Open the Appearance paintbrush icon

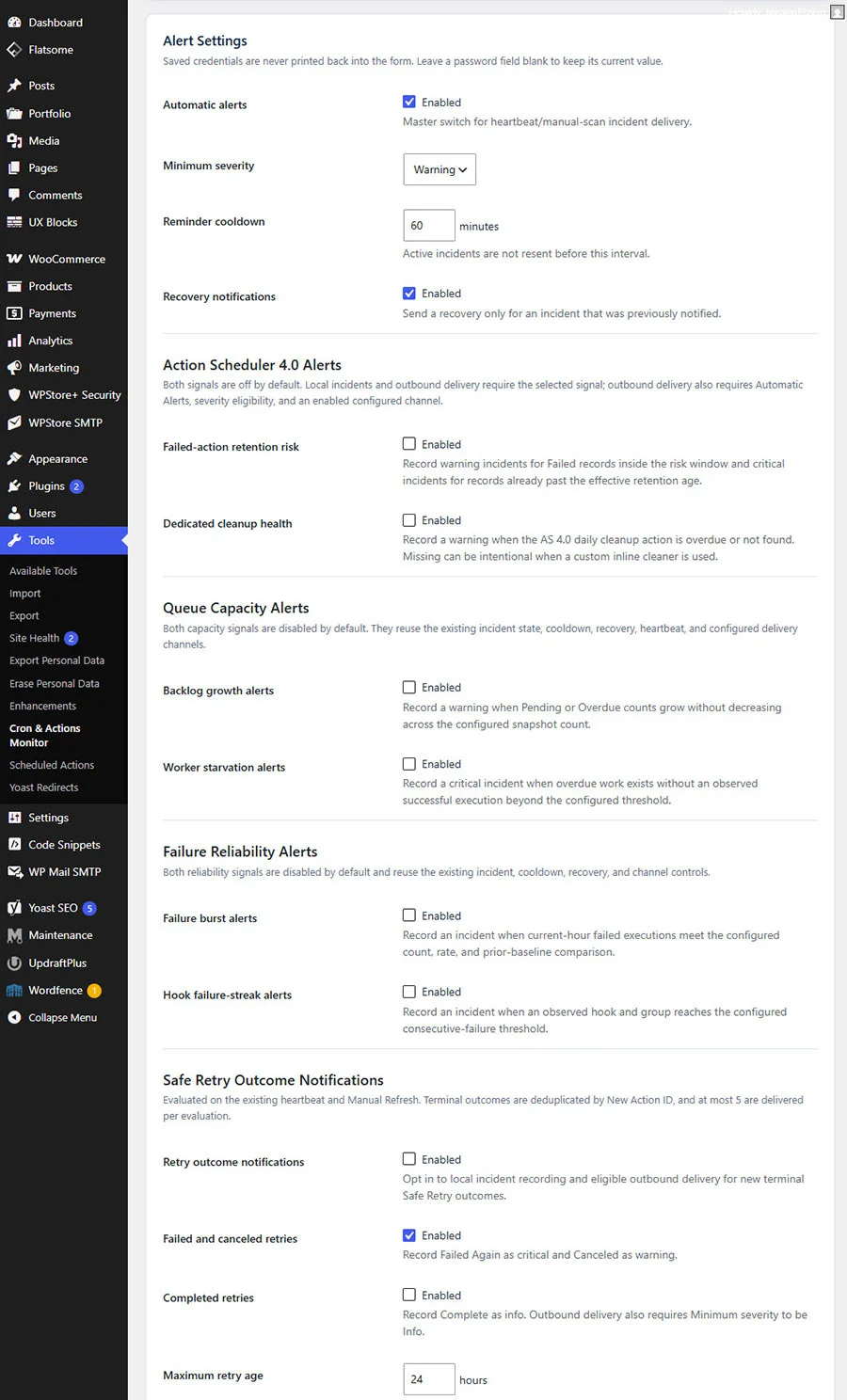click(x=14, y=459)
